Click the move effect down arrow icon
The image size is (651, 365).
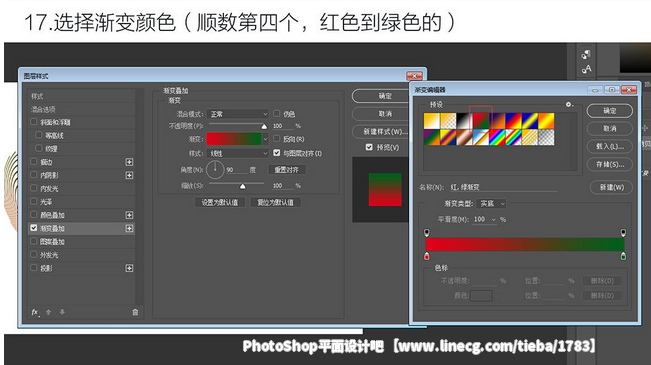[62, 312]
